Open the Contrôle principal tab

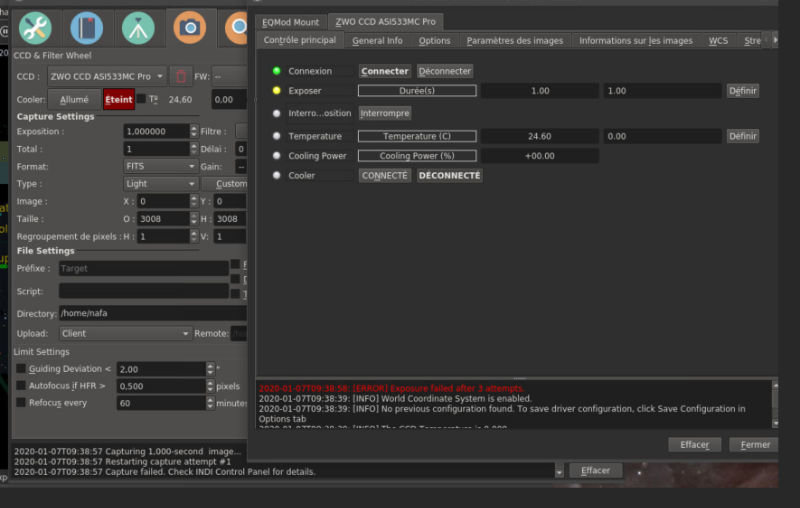(300, 40)
